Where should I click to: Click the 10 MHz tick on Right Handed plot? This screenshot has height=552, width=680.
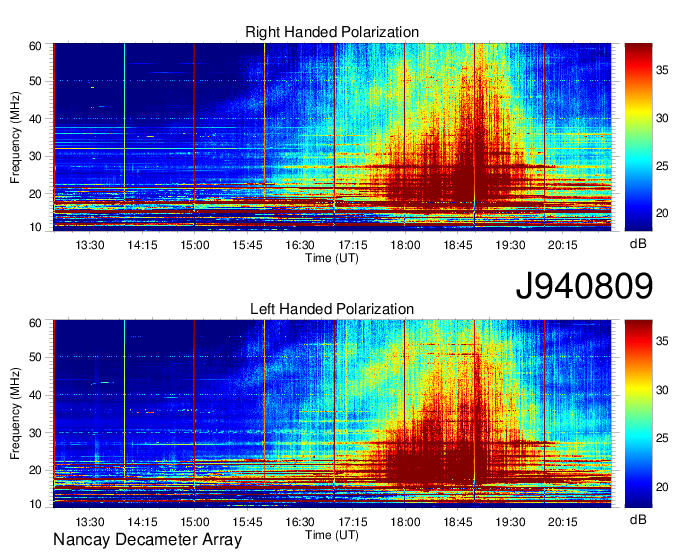pos(35,227)
